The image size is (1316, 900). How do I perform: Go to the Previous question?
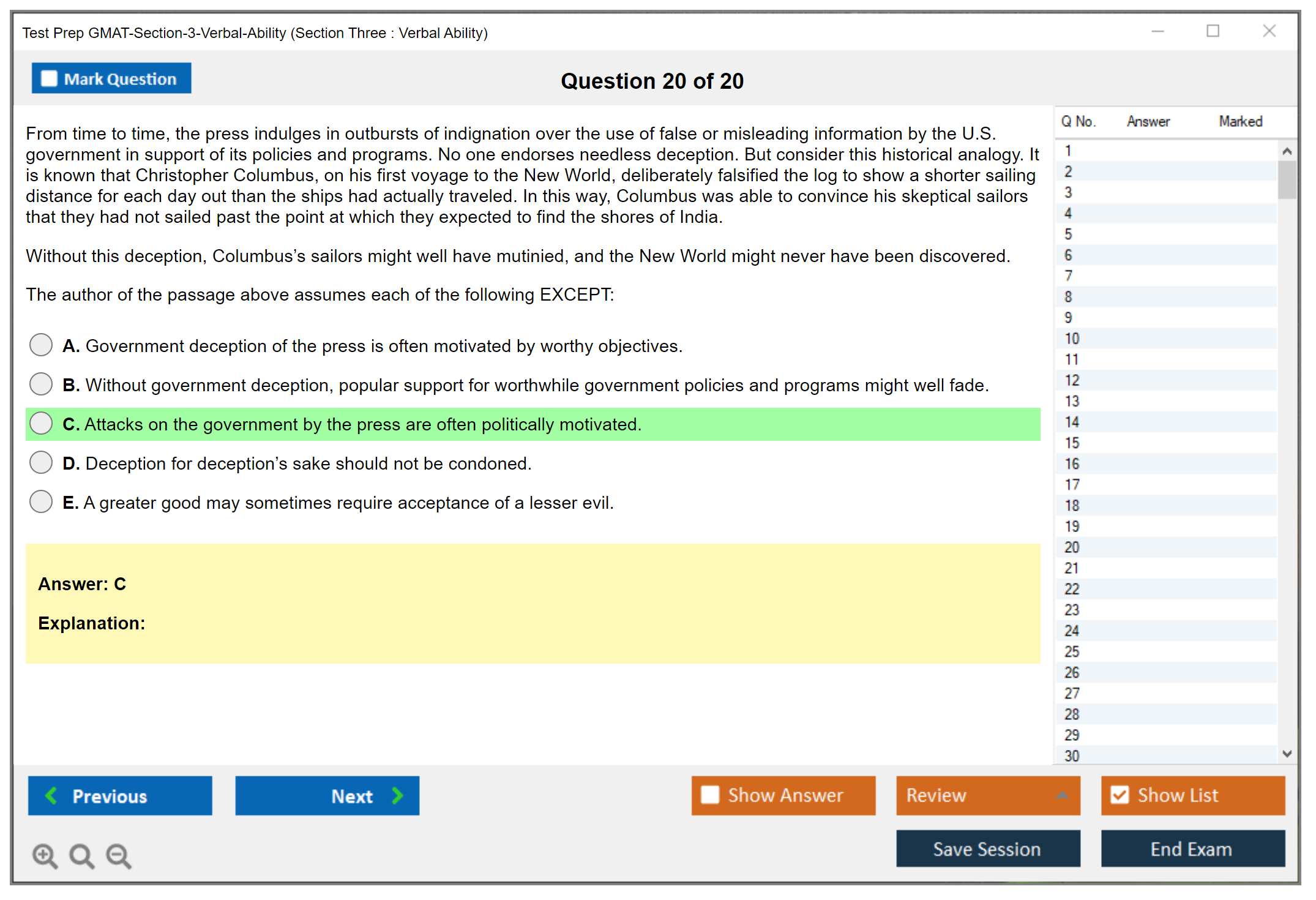pos(120,795)
